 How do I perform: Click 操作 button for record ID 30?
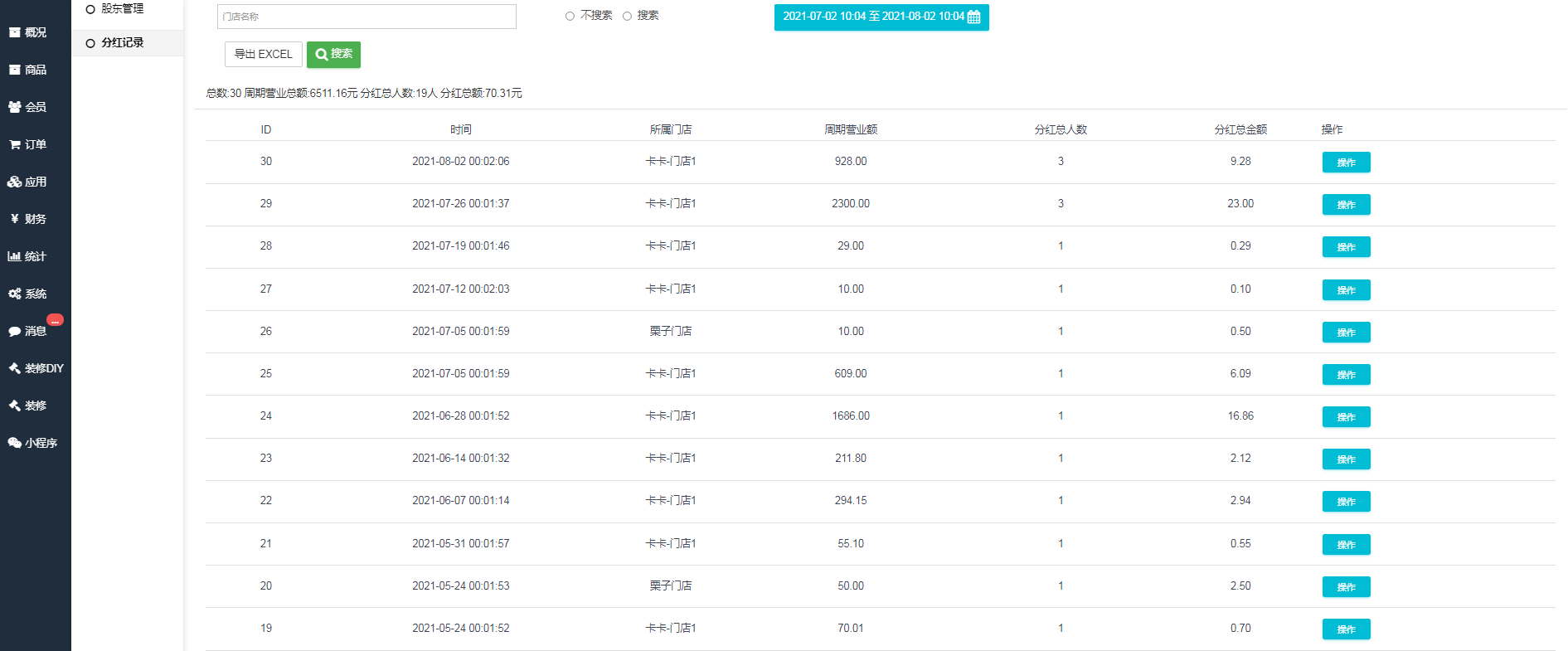click(x=1346, y=163)
